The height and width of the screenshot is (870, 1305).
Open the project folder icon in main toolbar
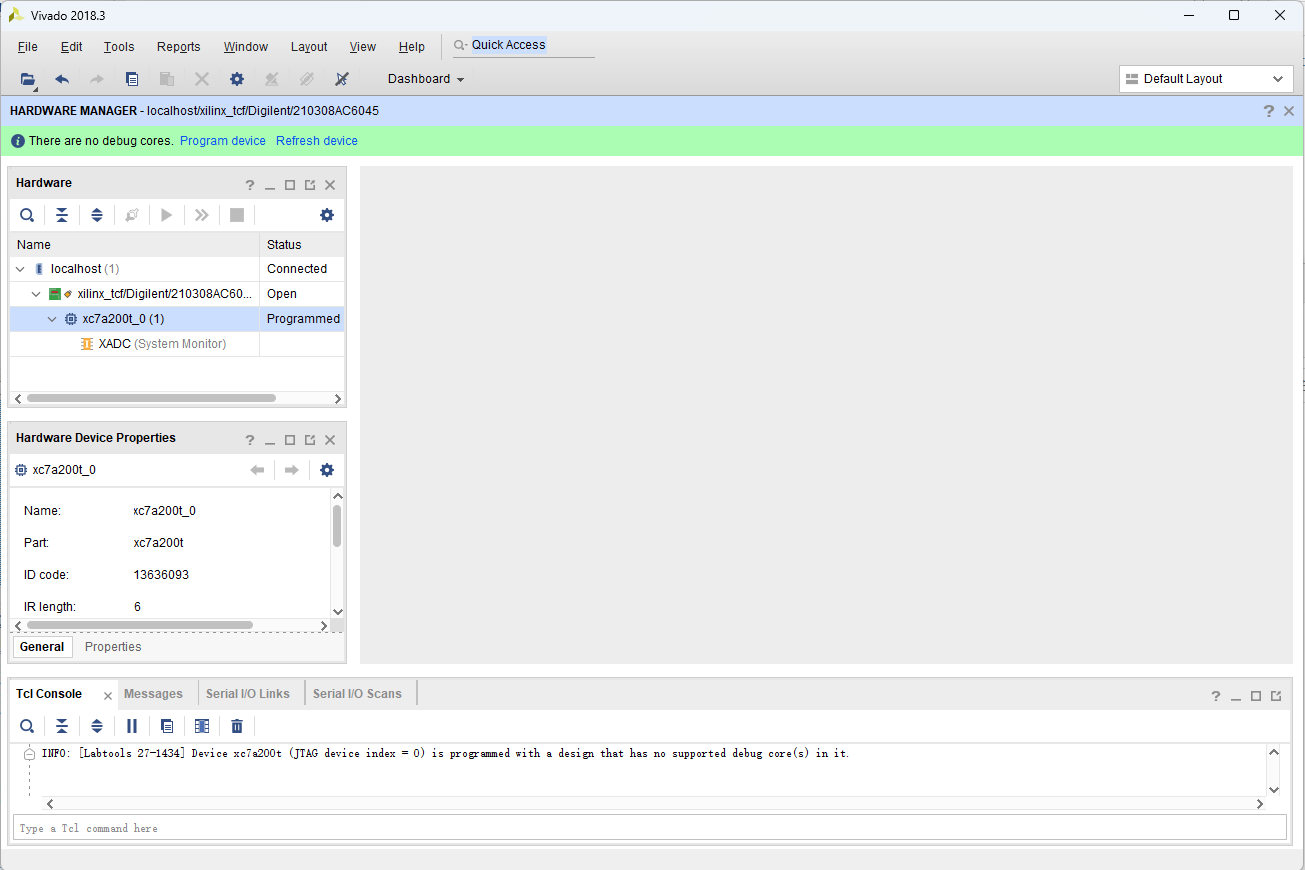click(28, 79)
